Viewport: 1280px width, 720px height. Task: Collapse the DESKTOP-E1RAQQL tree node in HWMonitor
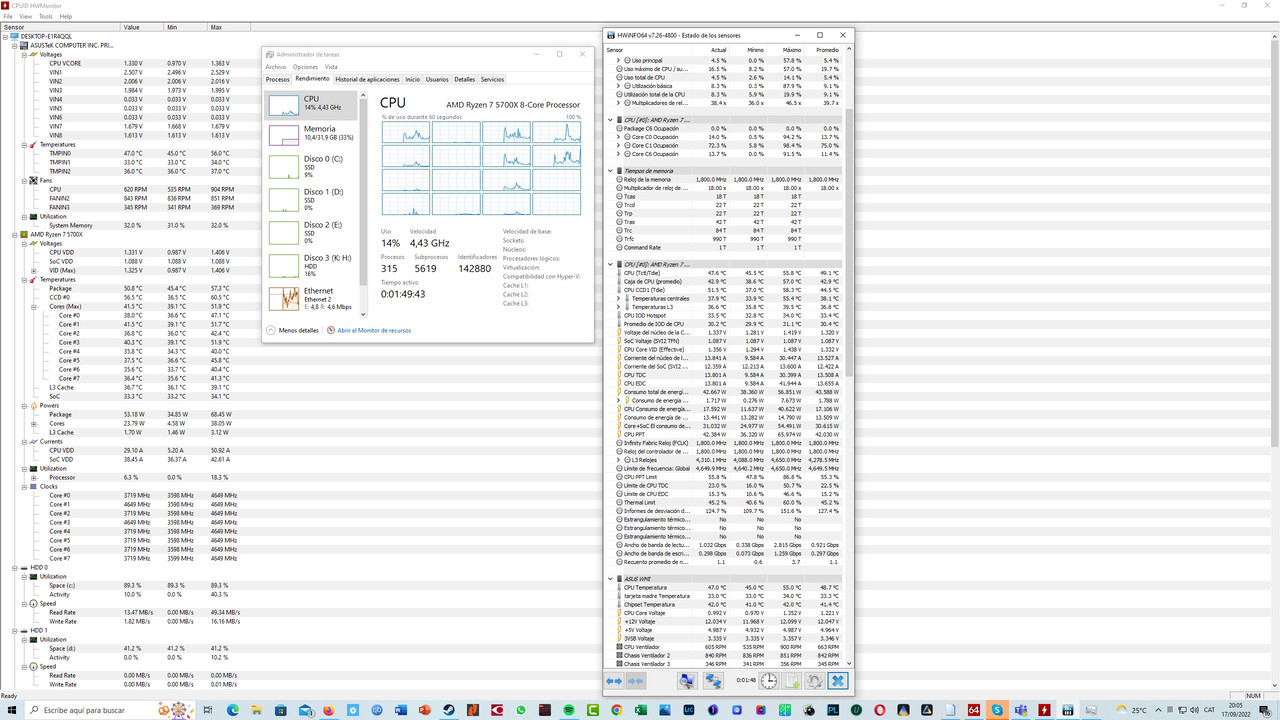click(6, 36)
